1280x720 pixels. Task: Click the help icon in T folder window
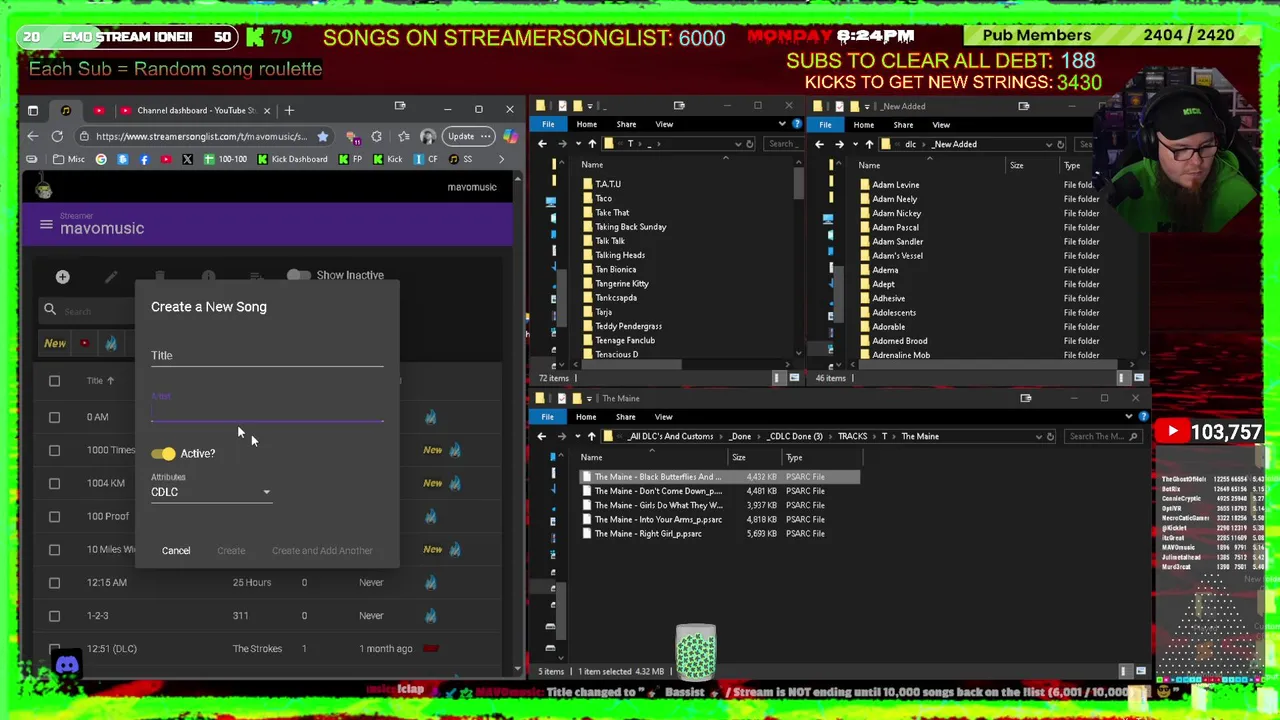click(796, 124)
